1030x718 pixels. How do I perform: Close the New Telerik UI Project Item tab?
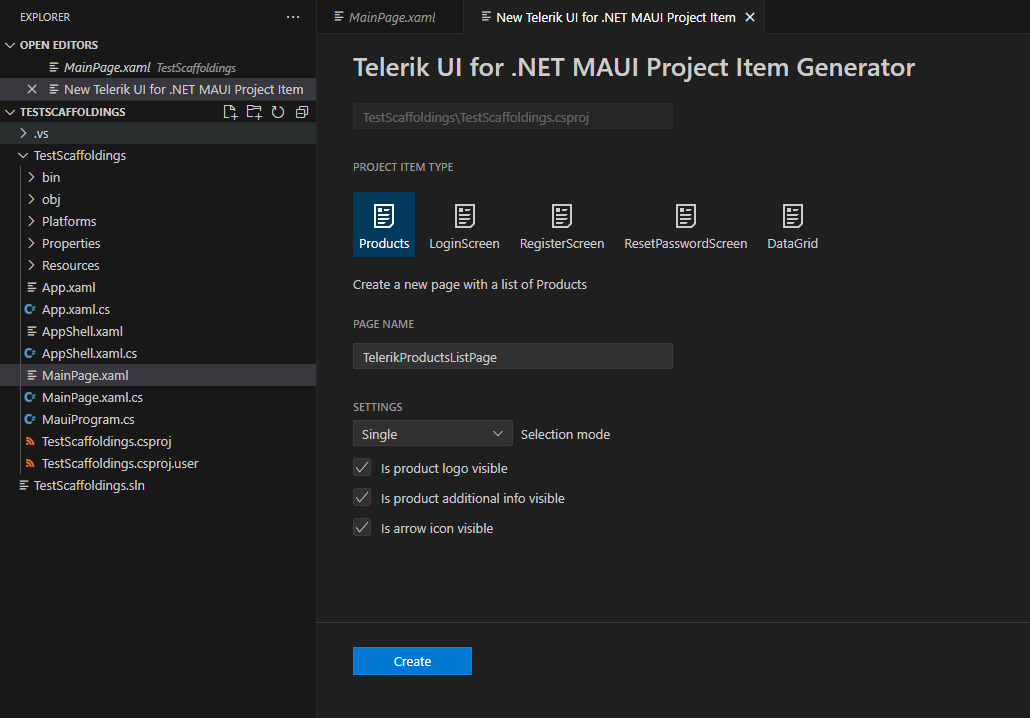(x=750, y=17)
